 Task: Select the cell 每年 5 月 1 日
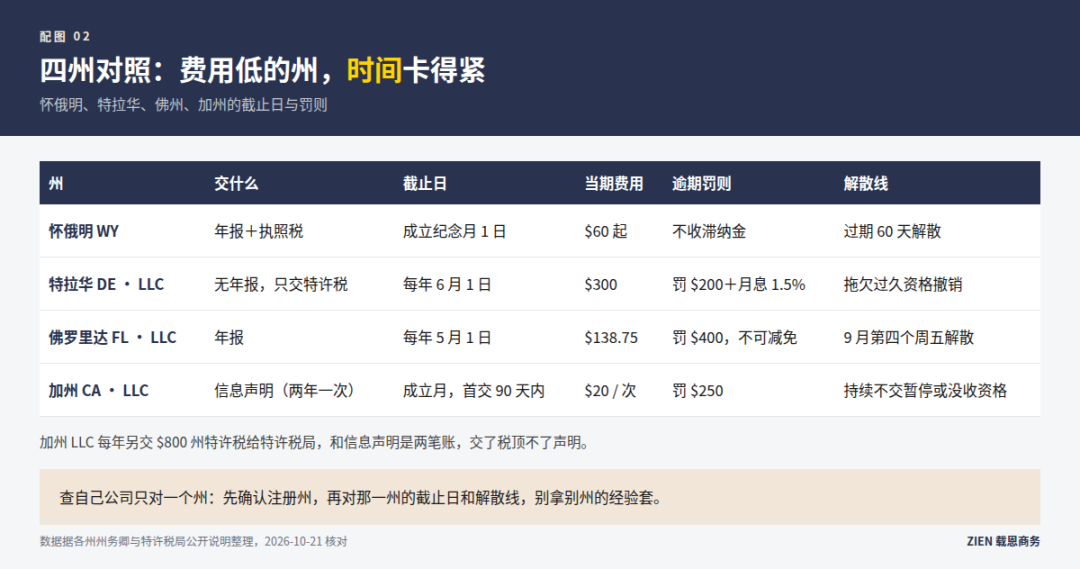coord(447,338)
